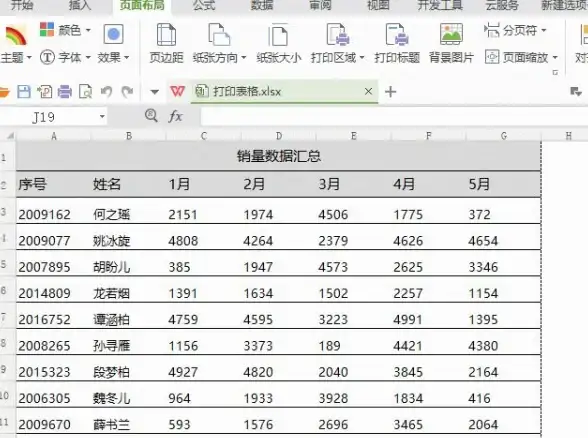This screenshot has height=438, width=588.
Task: Open the name box dropdown arrow
Action: [x=102, y=117]
